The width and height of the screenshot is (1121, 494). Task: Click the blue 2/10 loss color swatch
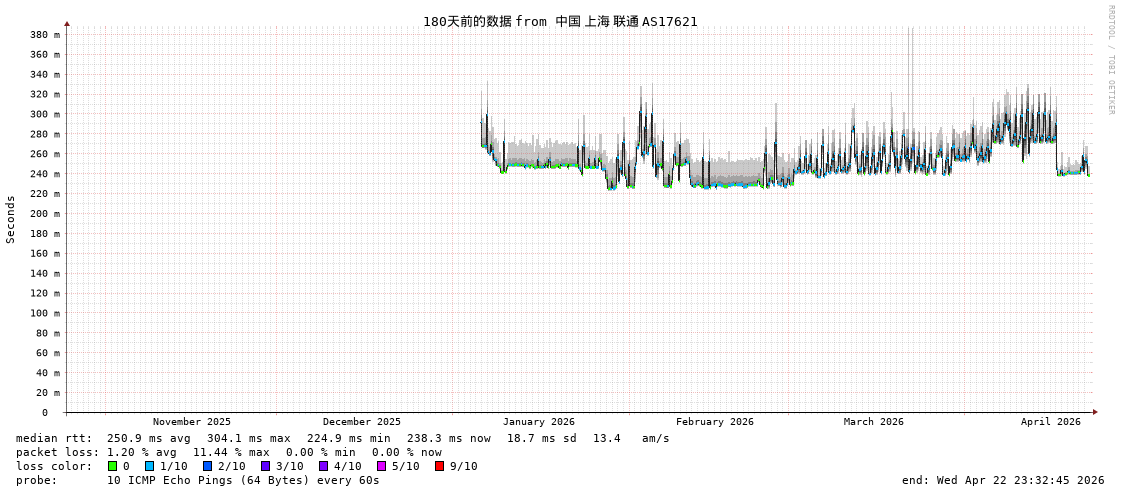click(x=207, y=466)
